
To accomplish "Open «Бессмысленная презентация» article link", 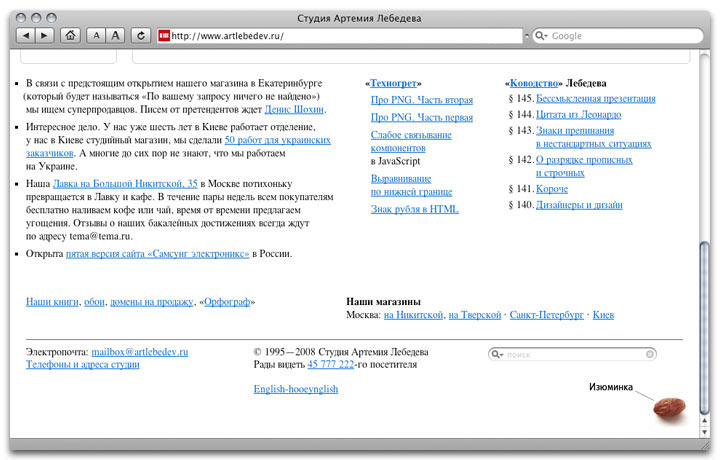I will tap(596, 99).
